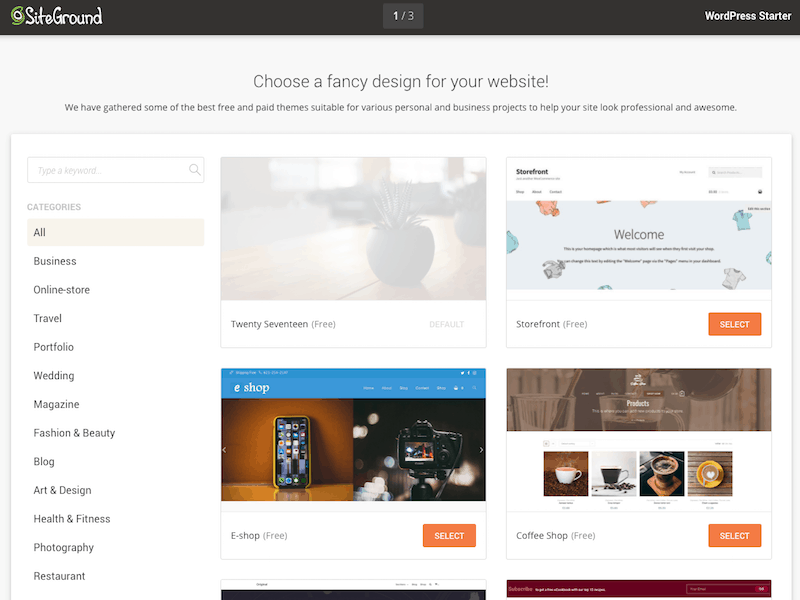800x600 pixels.
Task: Click the E-shop slider left arrow
Action: (224, 449)
